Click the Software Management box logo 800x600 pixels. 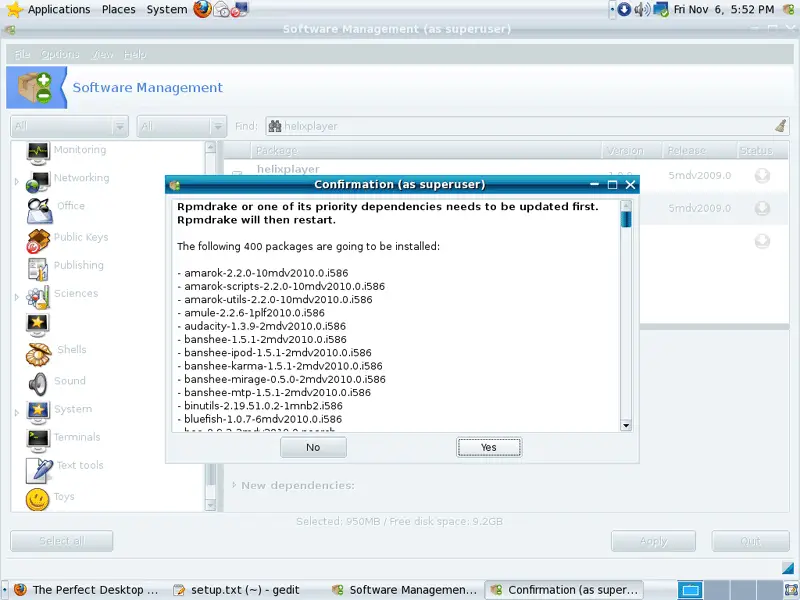click(35, 87)
